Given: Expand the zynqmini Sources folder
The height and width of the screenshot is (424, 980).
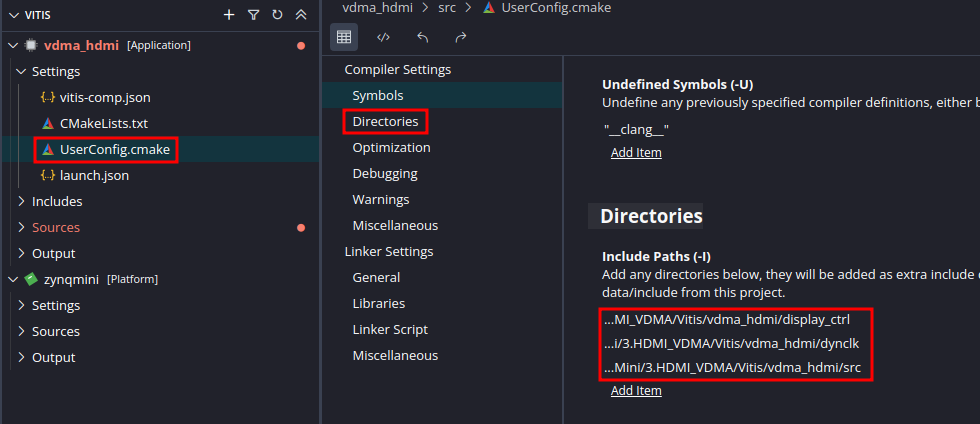Looking at the screenshot, I should click(x=22, y=332).
